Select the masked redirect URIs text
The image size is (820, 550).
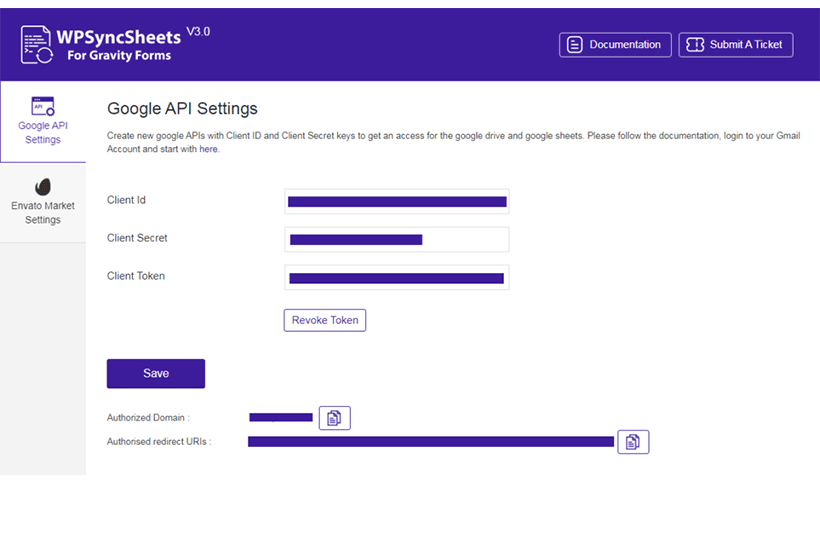click(431, 442)
